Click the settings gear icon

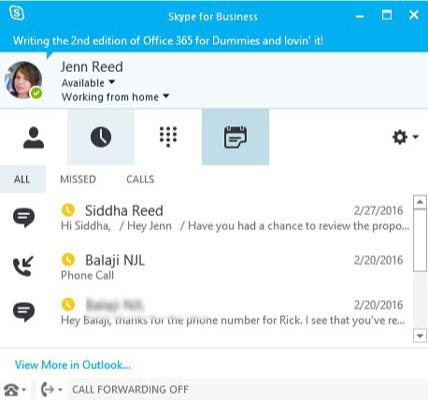coord(400,137)
